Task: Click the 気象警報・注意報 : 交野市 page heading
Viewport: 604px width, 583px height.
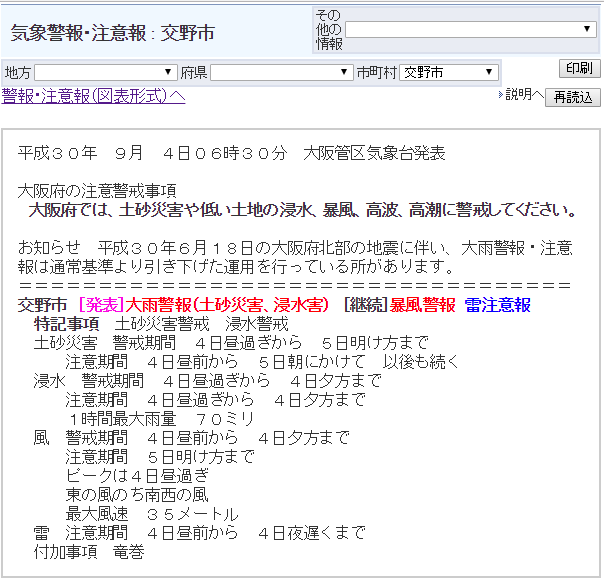Action: (112, 33)
